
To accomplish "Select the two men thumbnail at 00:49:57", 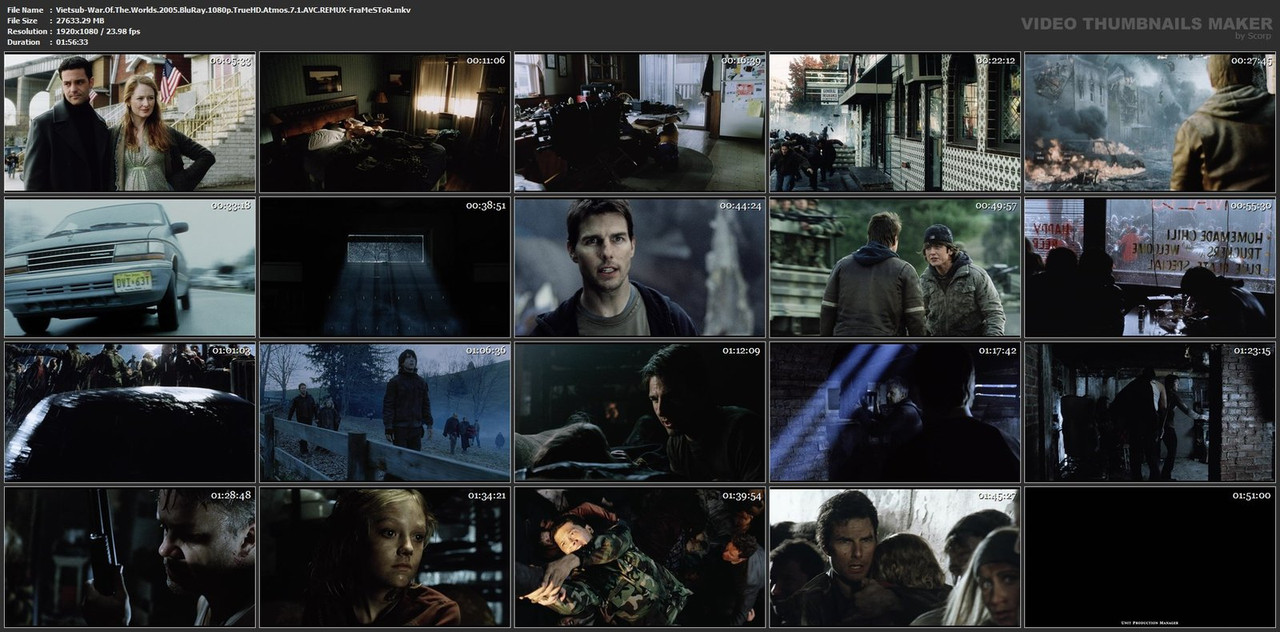I will pyautogui.click(x=895, y=267).
